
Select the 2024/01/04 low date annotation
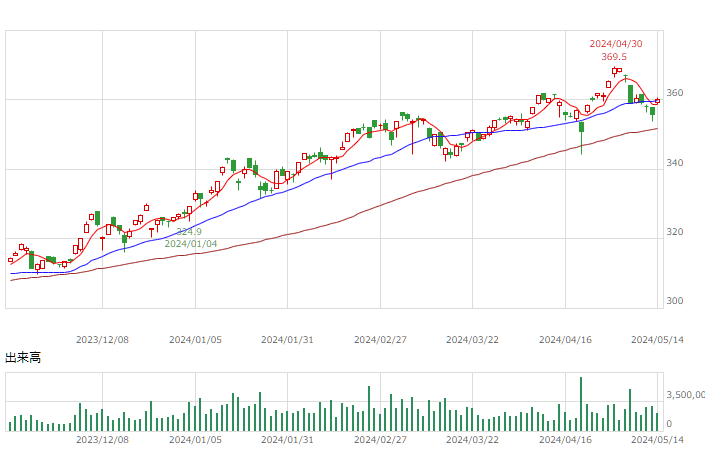191,244
